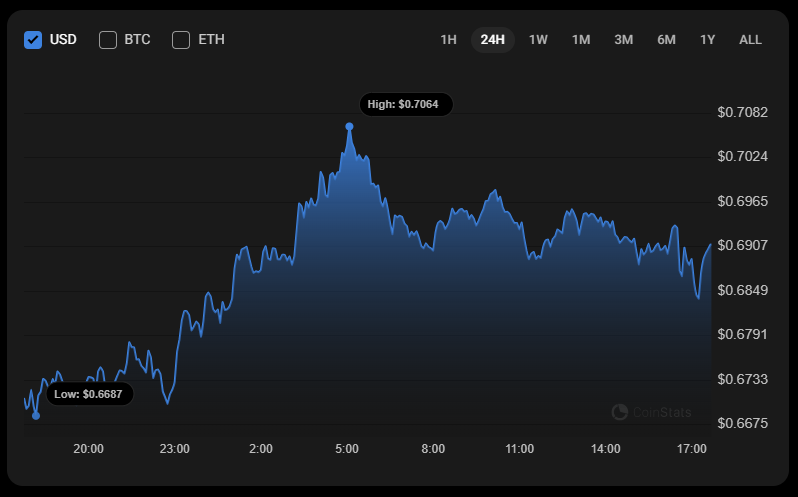Click the Low: $0.6687 label
Screen dimensions: 798x497
point(90,394)
